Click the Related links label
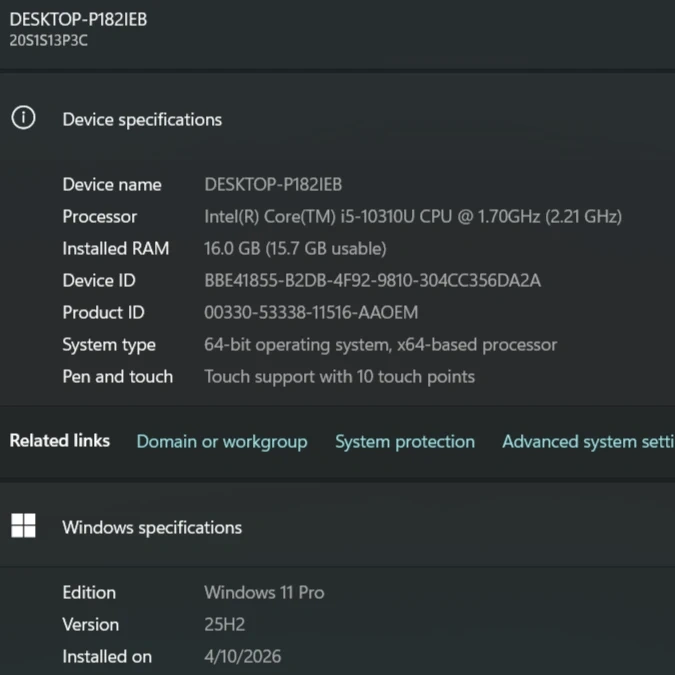675x675 pixels. coord(60,441)
